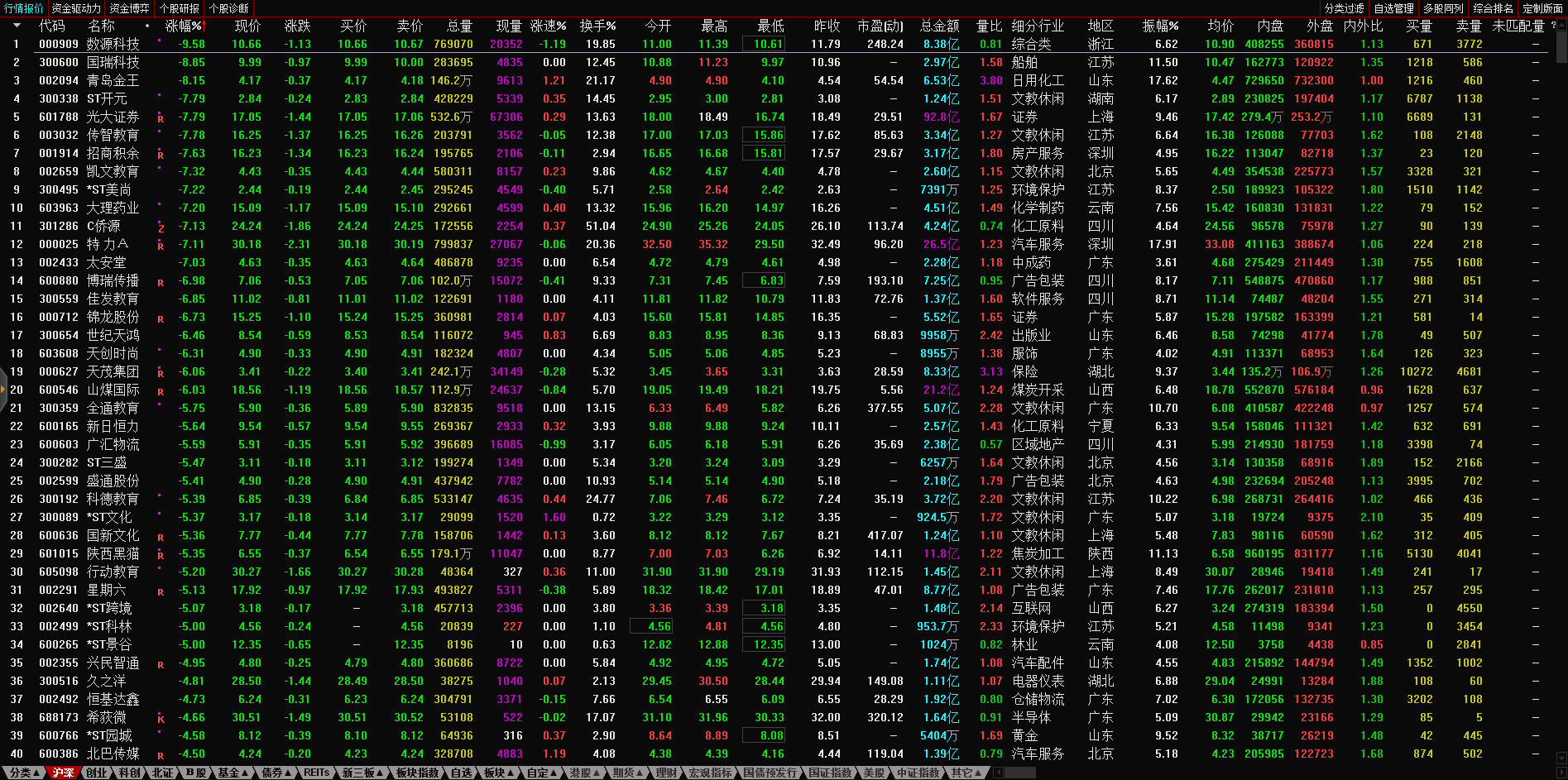Click the scroll-up arrow at top right
This screenshot has height=780, width=1568.
pos(1561,26)
